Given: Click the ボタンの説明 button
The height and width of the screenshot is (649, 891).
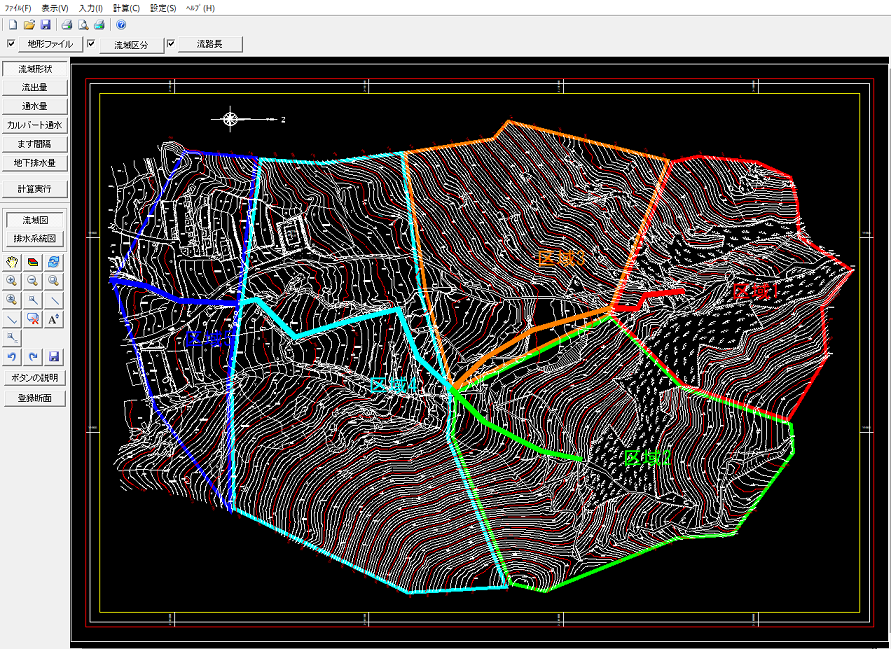Looking at the screenshot, I should tap(35, 378).
